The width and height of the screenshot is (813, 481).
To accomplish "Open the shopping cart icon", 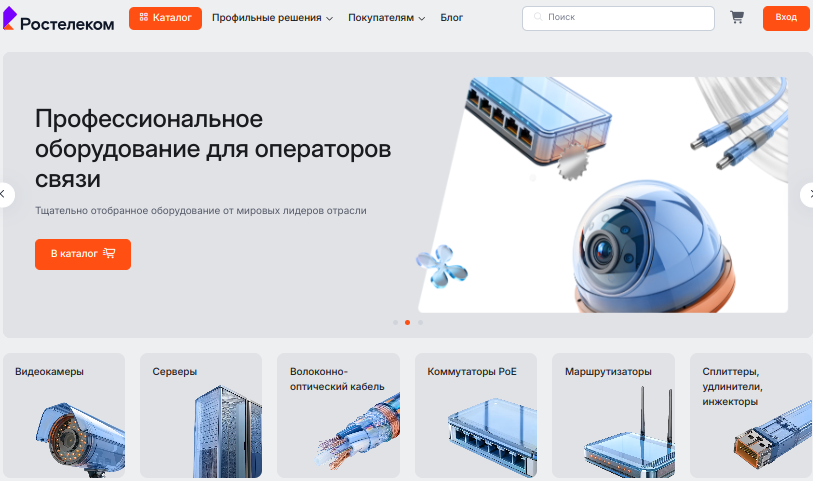I will (x=737, y=17).
